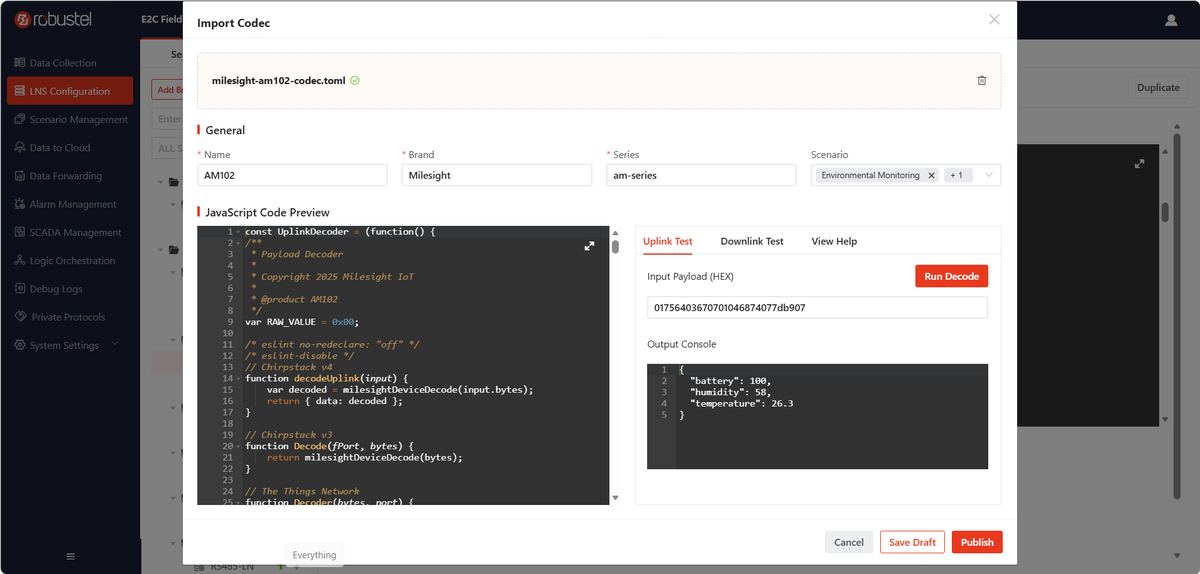This screenshot has height=574, width=1200.
Task: Click the "humidity": 58 output line
Action: click(x=730, y=392)
